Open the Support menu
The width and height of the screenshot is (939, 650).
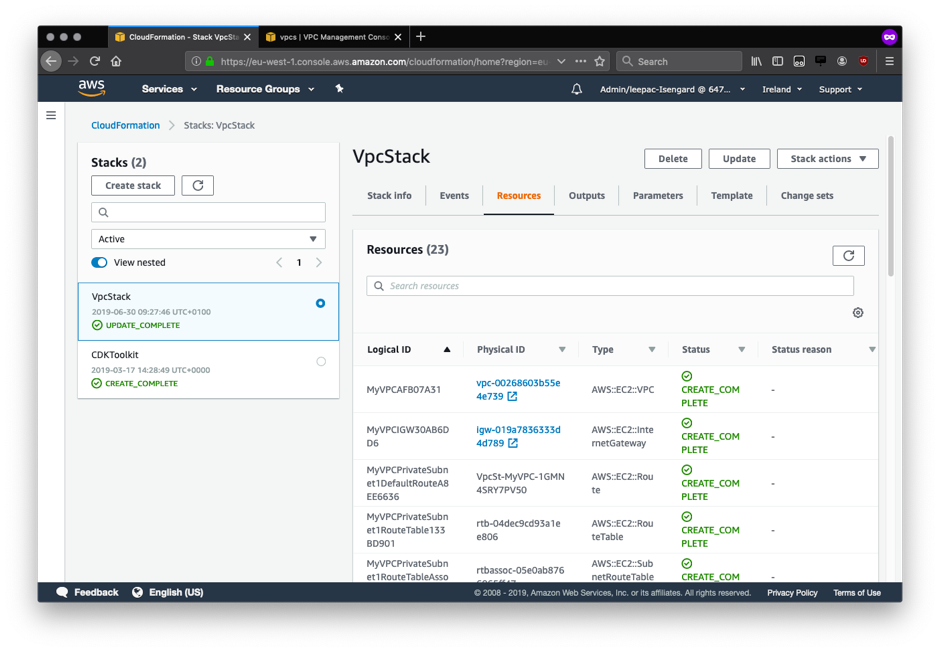840,89
